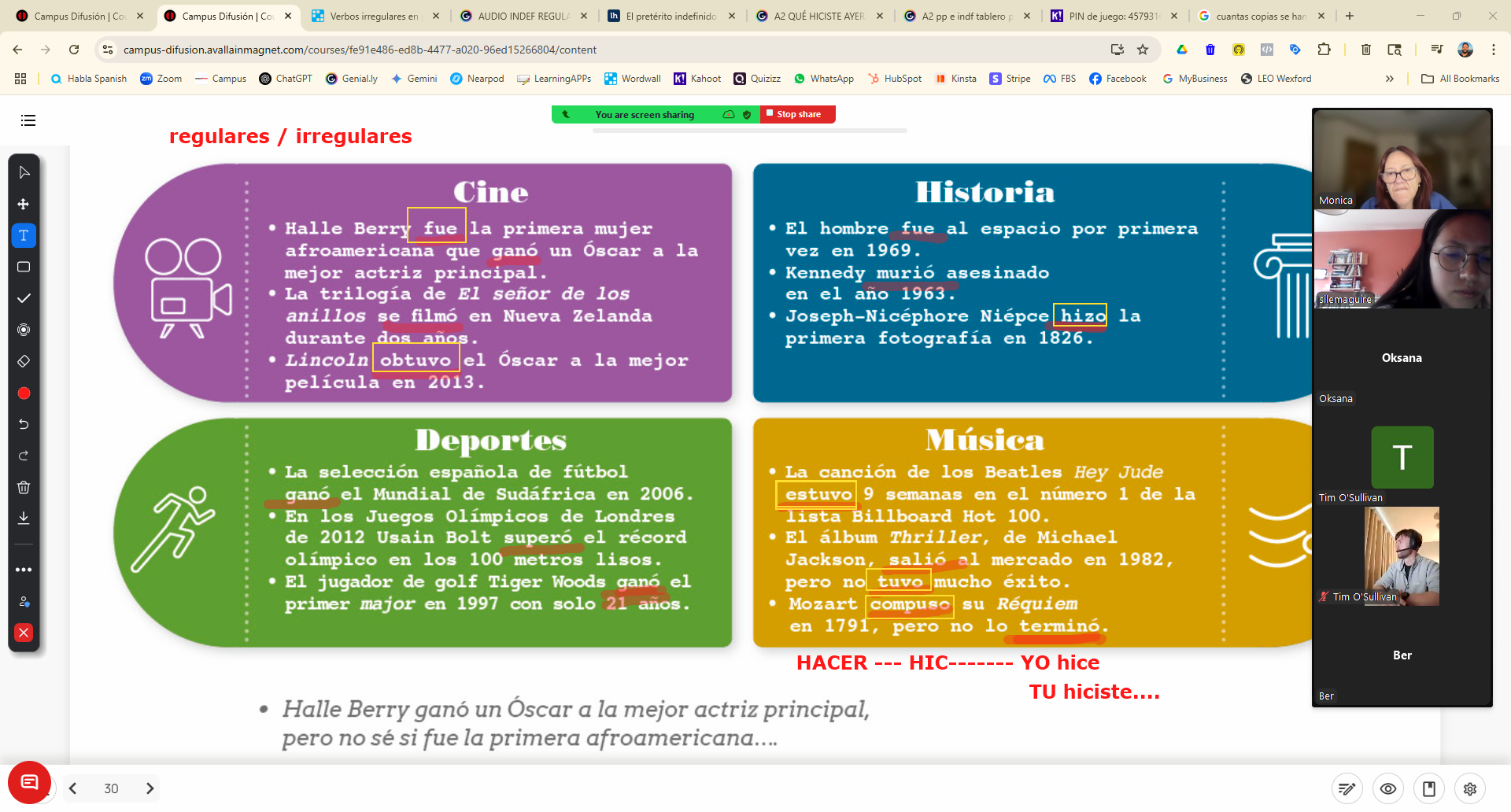This screenshot has width=1511, height=812.
Task: Open Quizizz bookmark
Action: tap(757, 79)
